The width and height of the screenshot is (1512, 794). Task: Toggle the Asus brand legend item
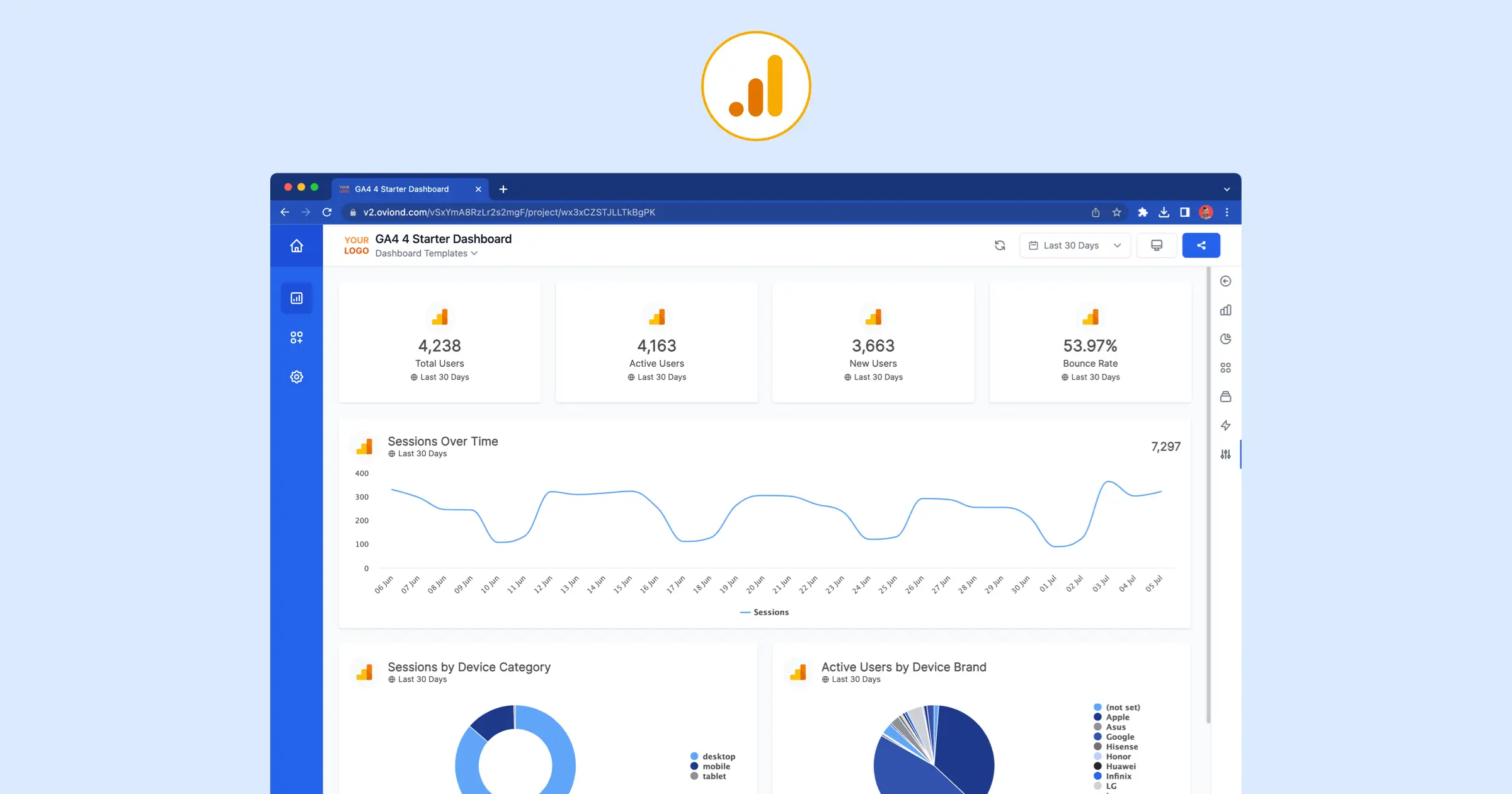(1109, 727)
